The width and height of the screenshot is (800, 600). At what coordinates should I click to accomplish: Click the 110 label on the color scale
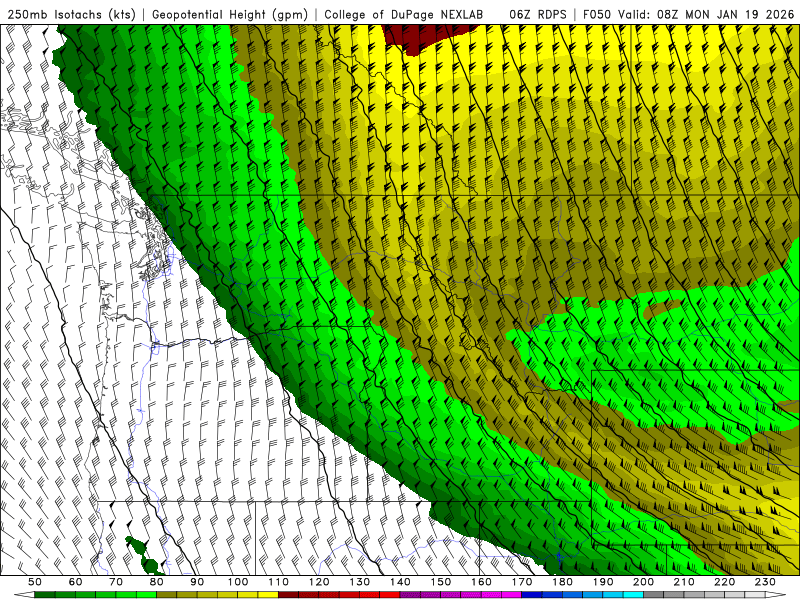[x=279, y=582]
